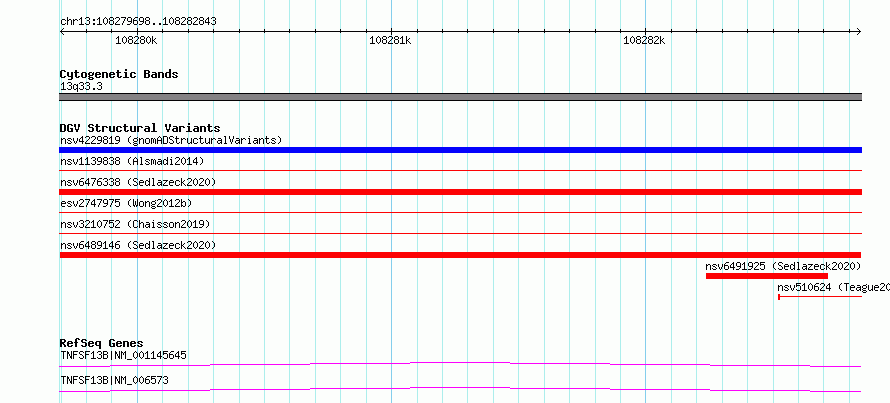Click the RefSeq Genes track heading
This screenshot has width=890, height=403.
pyautogui.click(x=102, y=343)
